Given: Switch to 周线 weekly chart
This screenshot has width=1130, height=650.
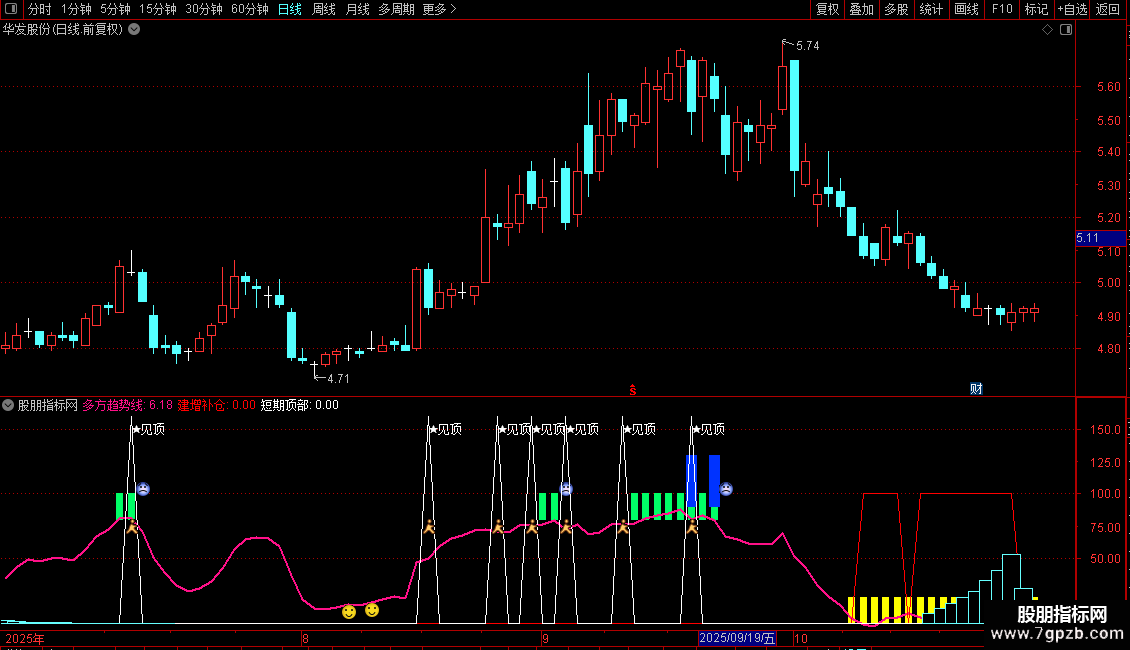Looking at the screenshot, I should (x=324, y=9).
